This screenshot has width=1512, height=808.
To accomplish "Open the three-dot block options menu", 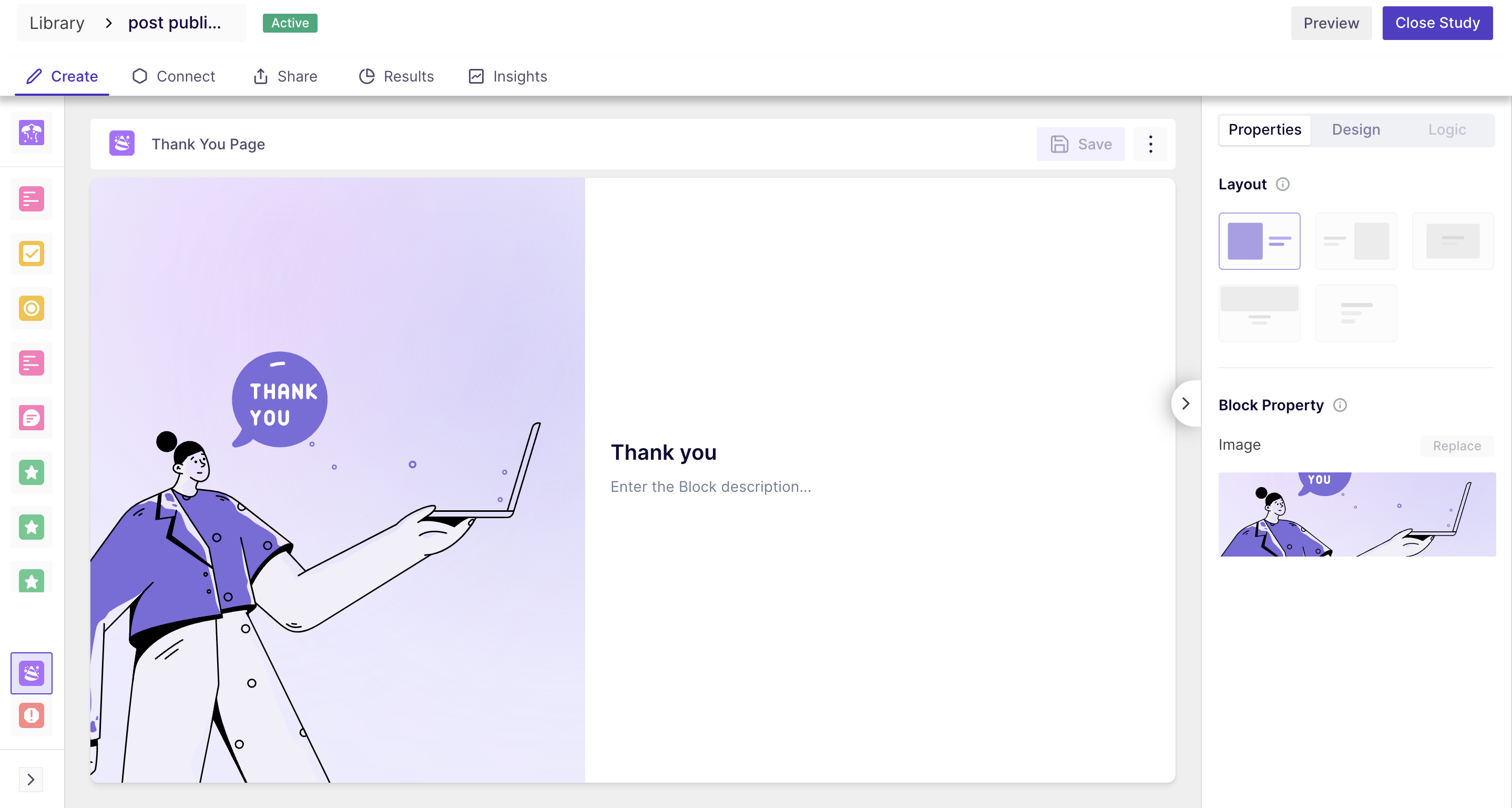I will (x=1150, y=144).
